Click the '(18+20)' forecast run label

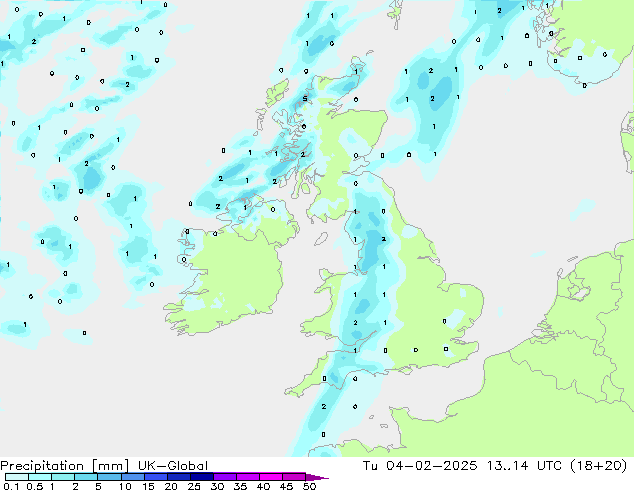598,466
